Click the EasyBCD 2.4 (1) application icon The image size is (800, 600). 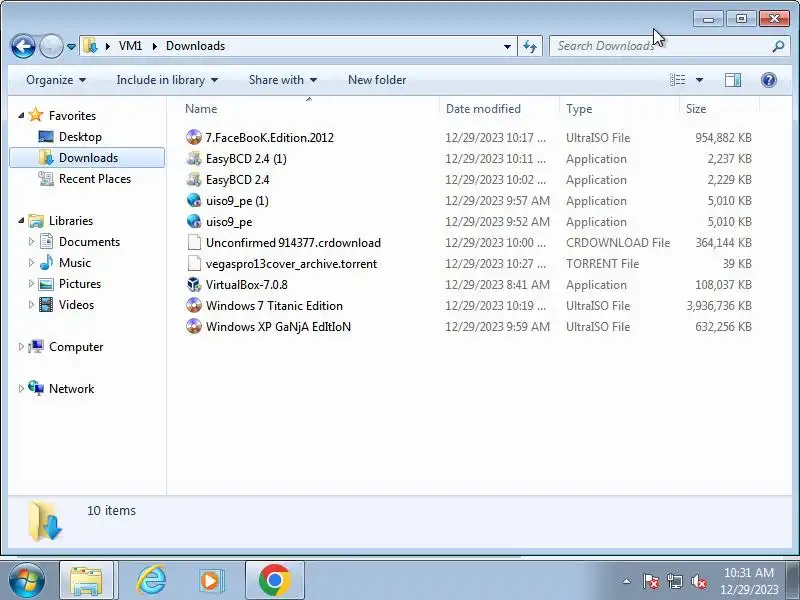pos(194,159)
